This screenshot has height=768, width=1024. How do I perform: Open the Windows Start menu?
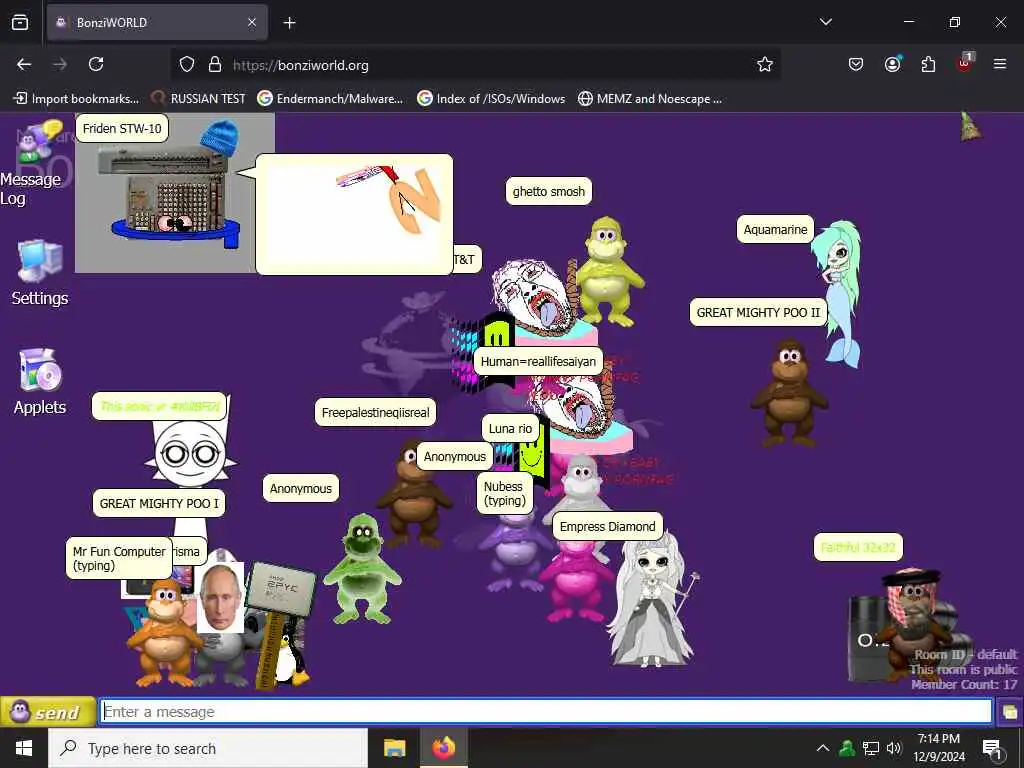24,748
